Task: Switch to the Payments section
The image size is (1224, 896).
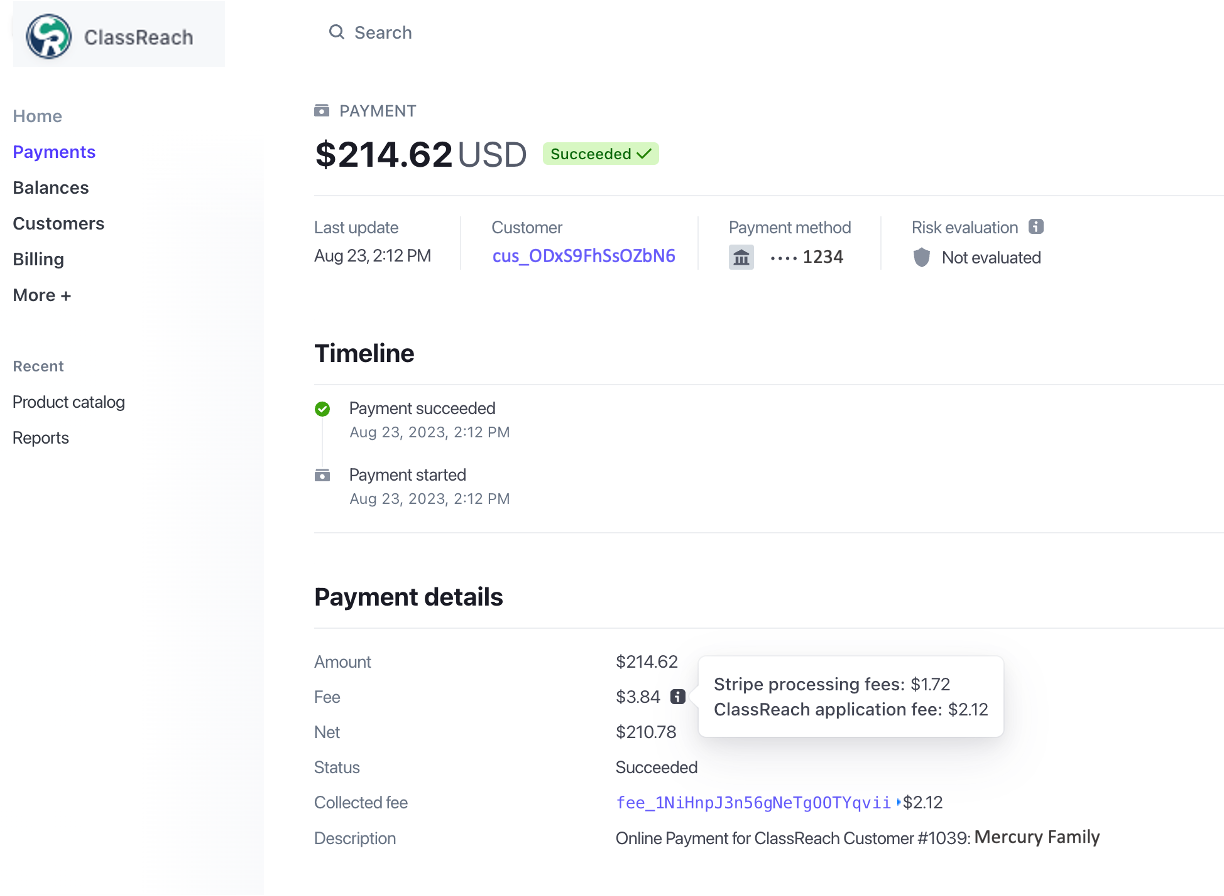Action: (54, 151)
